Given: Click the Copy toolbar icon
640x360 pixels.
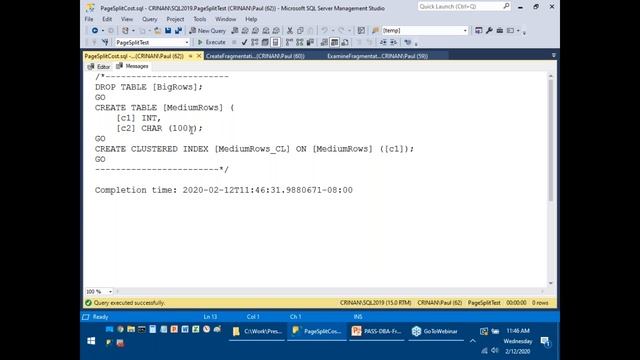Looking at the screenshot, I should tap(300, 31).
